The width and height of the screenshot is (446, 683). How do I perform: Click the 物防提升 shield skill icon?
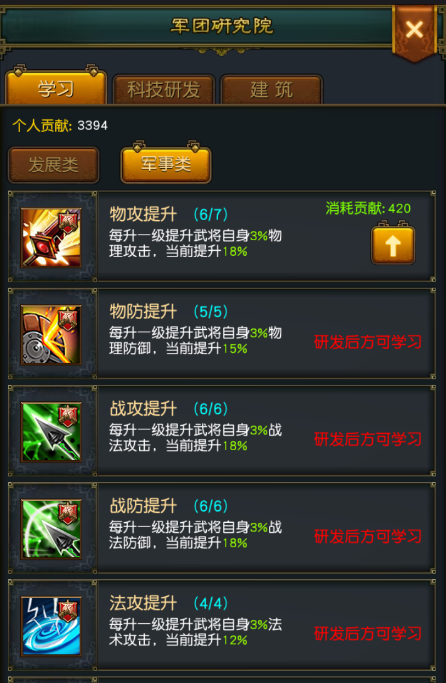(51, 335)
